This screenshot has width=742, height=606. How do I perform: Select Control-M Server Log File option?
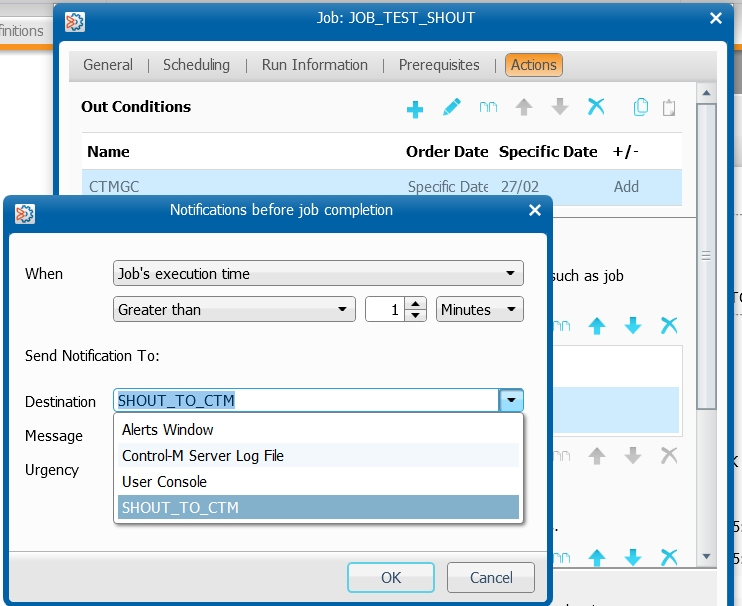point(318,456)
